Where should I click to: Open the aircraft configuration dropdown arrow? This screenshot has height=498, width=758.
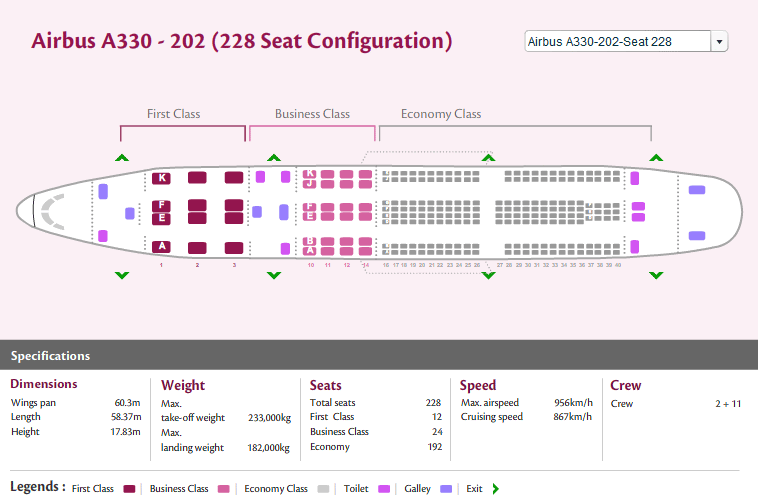(x=719, y=42)
